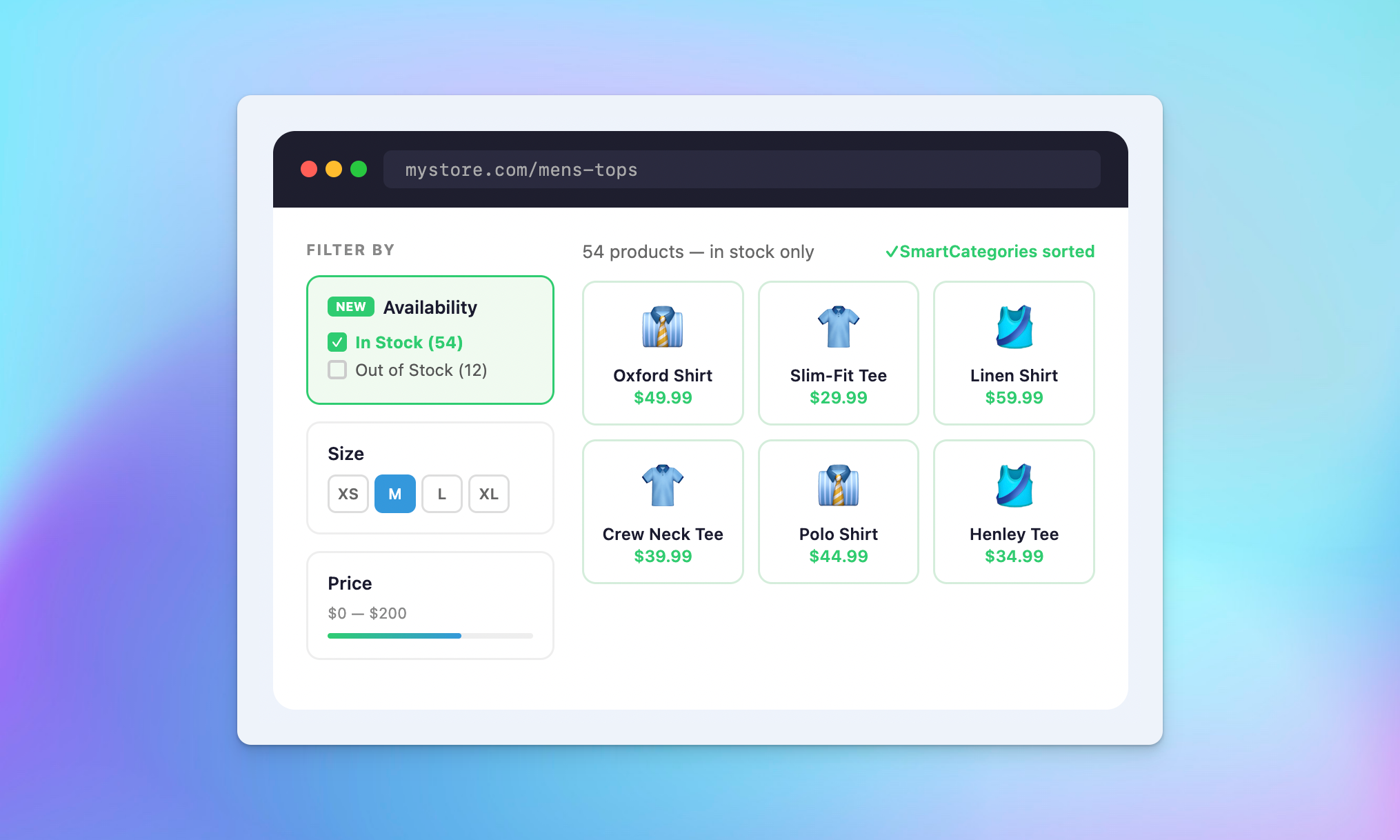Image resolution: width=1400 pixels, height=840 pixels.
Task: Select size XS
Action: (348, 494)
